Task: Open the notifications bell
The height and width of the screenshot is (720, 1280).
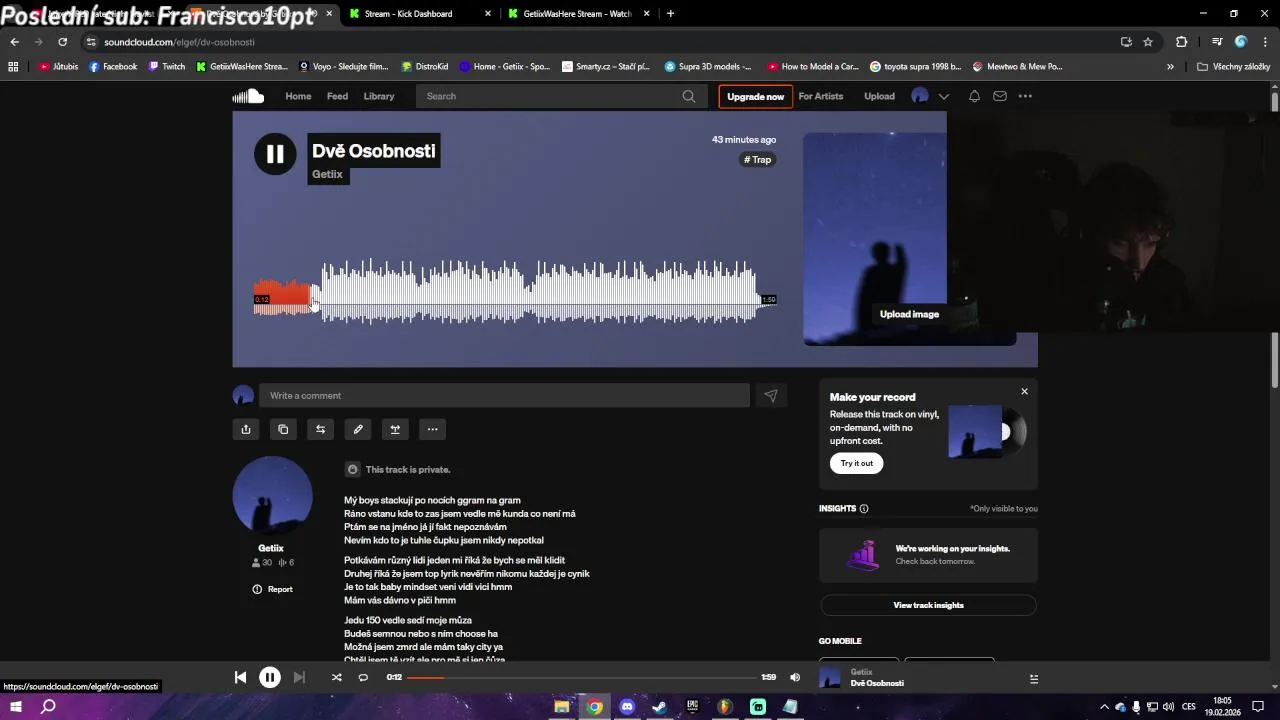Action: click(974, 96)
